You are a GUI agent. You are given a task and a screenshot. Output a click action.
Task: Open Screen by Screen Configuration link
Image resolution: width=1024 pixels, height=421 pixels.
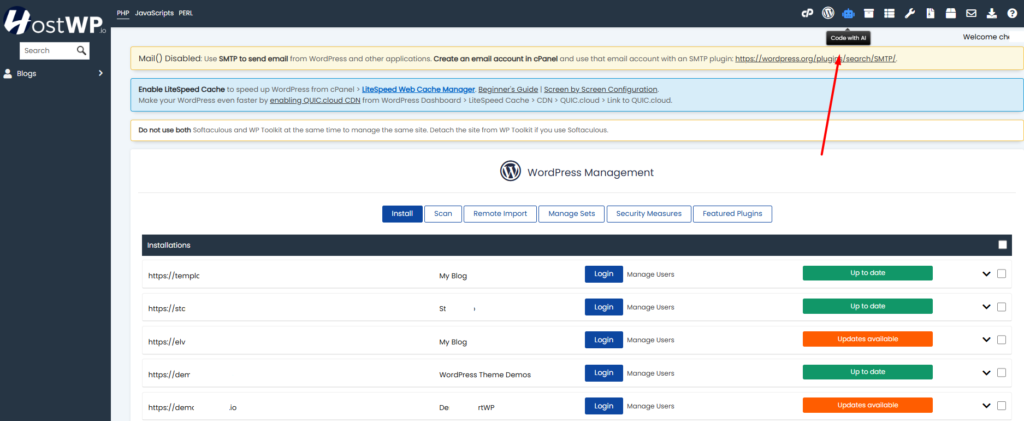click(x=601, y=89)
